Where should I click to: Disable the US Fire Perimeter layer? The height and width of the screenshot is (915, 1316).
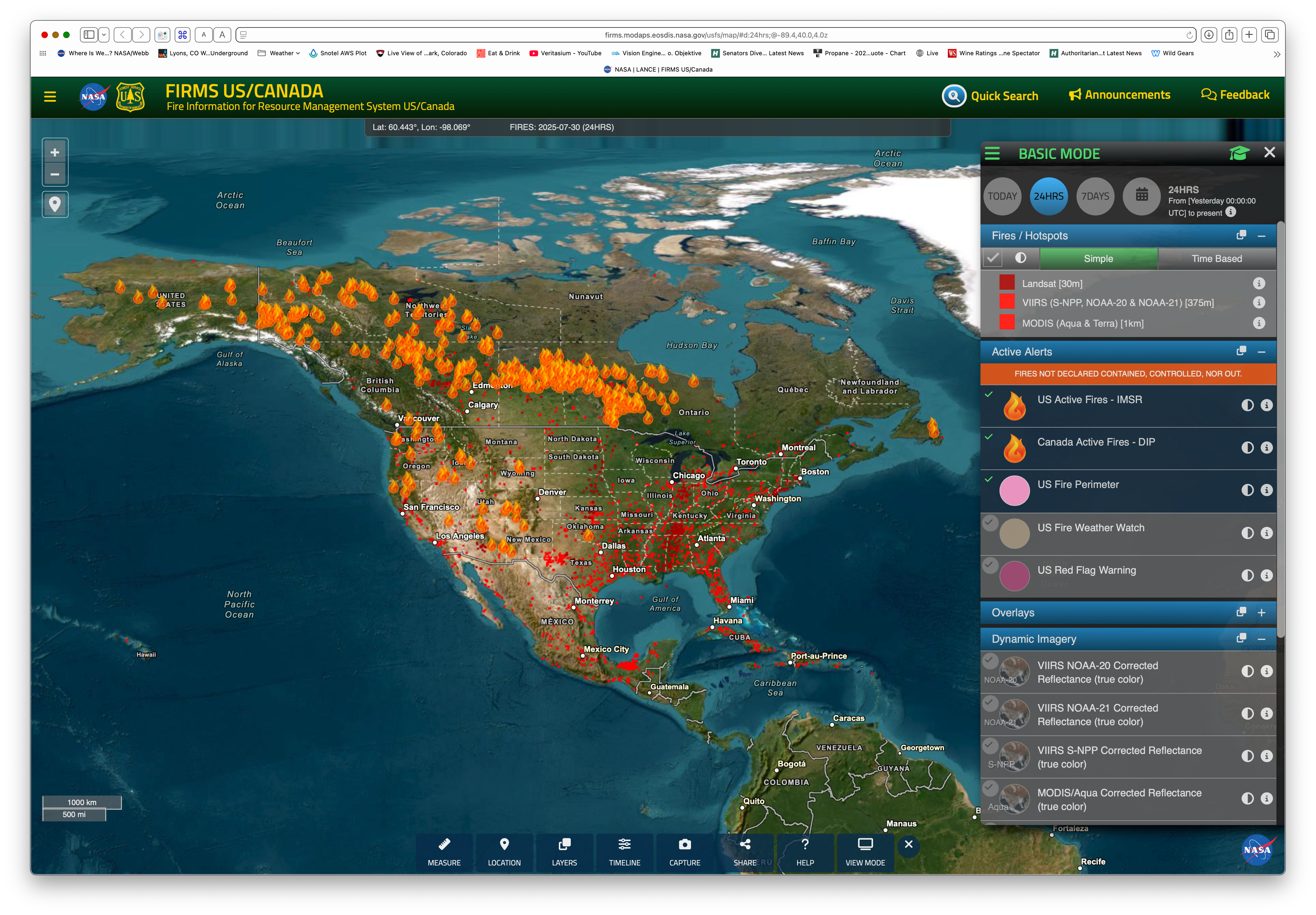click(989, 480)
